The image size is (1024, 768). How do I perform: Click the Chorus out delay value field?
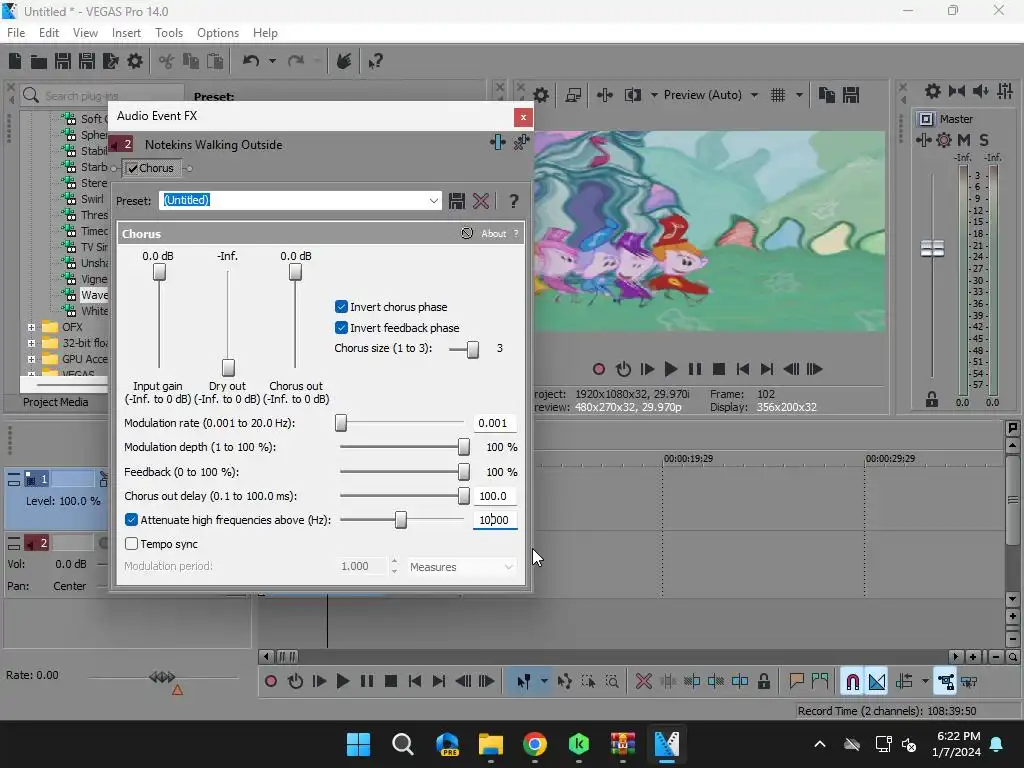494,496
